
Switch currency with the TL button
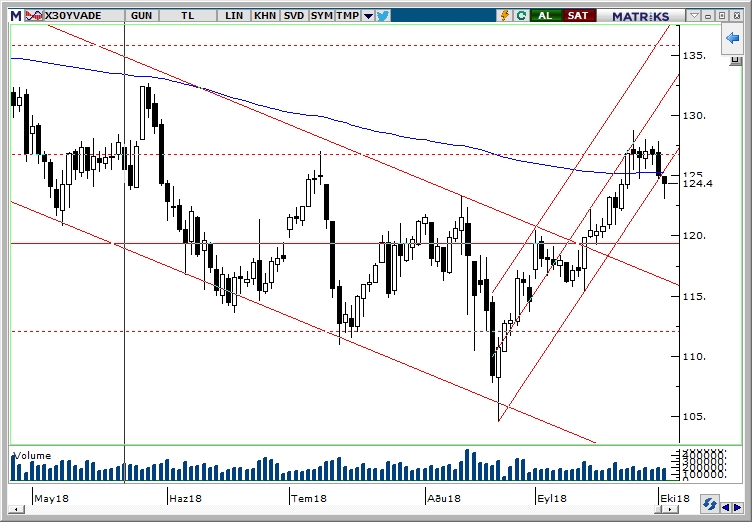tap(188, 16)
